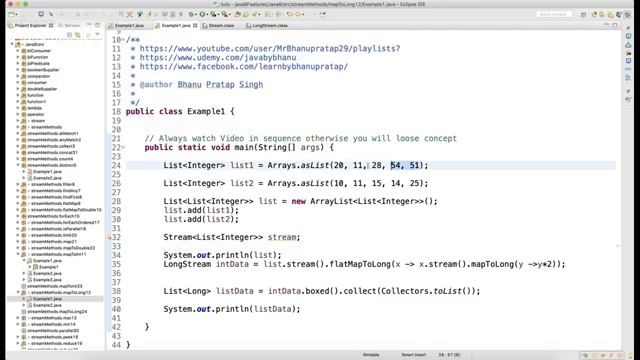Collapse All icon in Project Explorer

point(69,35)
